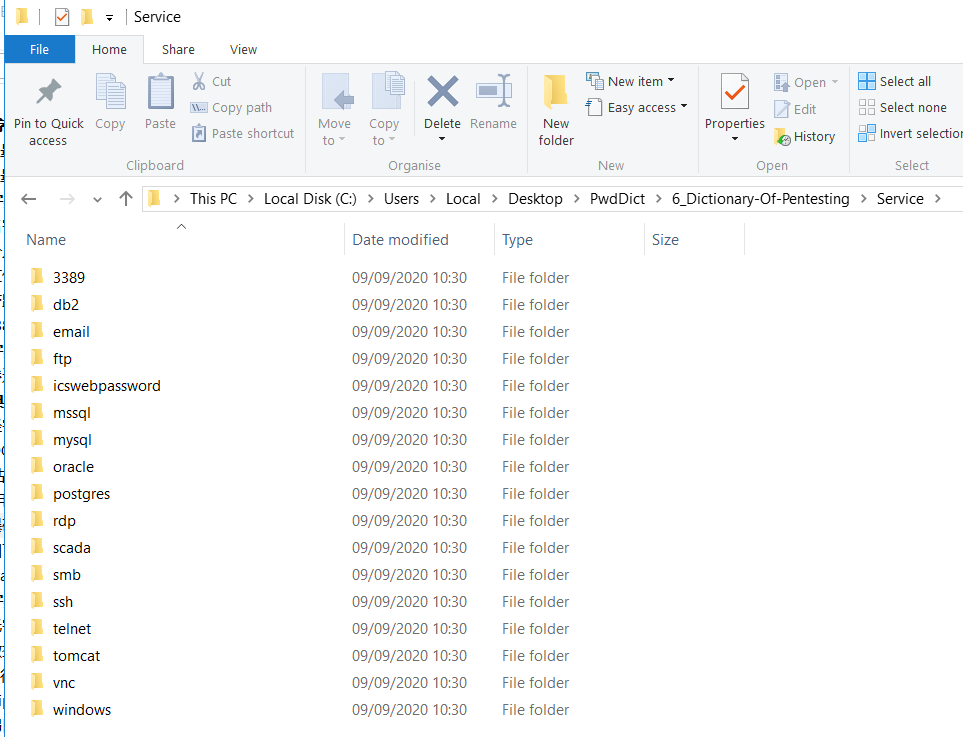Click Invert selection option
963x737 pixels.
pos(910,134)
